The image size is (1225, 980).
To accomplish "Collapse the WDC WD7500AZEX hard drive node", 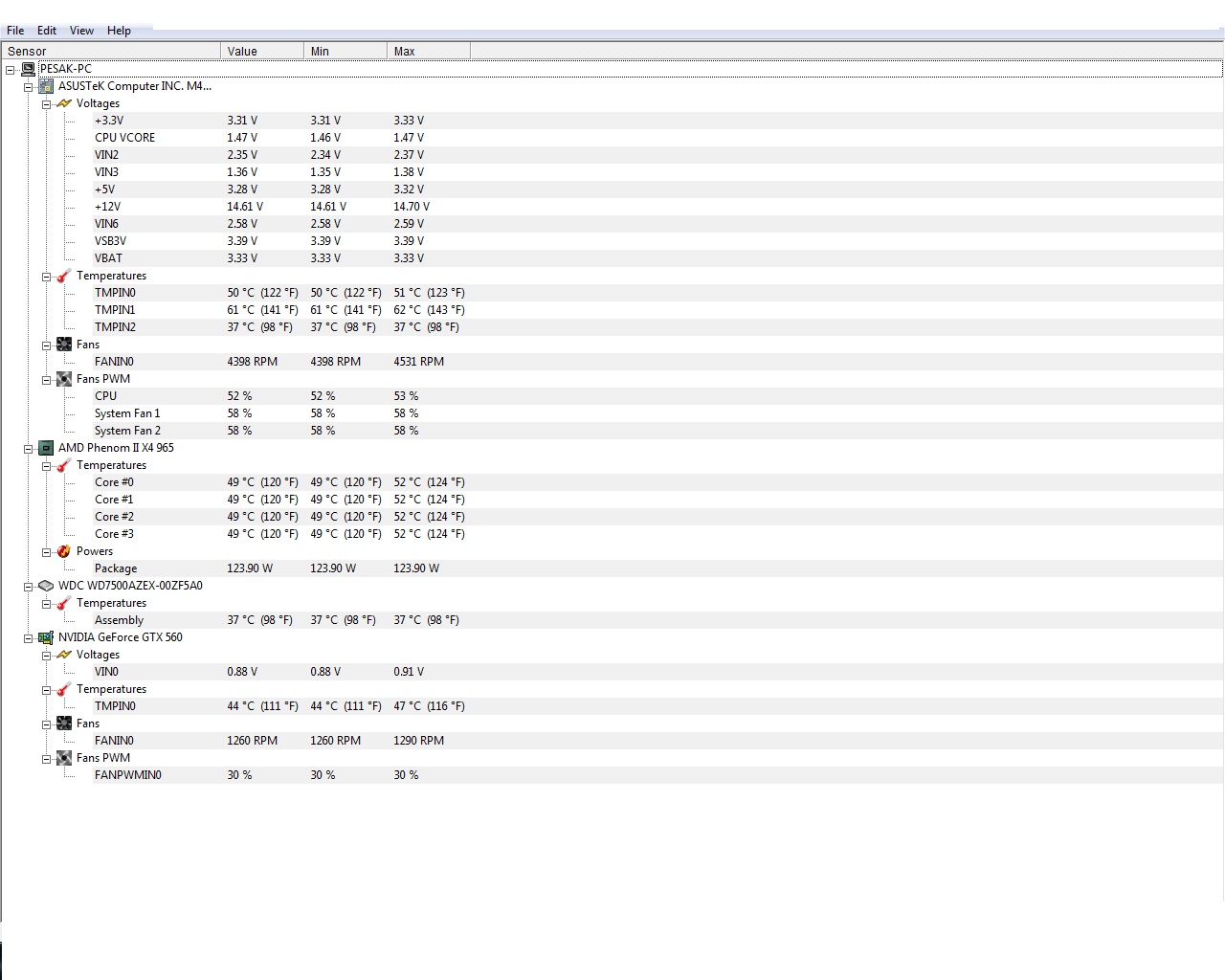I will (28, 586).
